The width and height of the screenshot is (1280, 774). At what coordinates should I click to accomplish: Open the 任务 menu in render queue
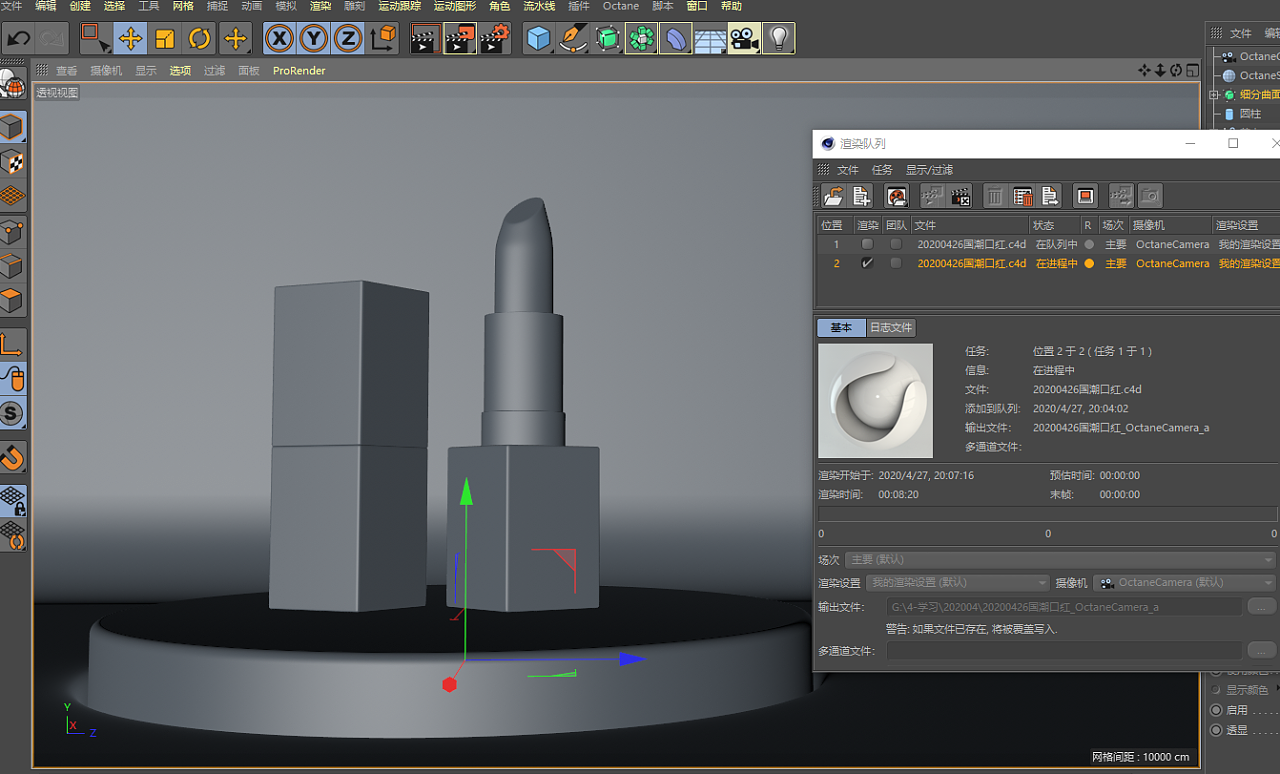tap(882, 170)
